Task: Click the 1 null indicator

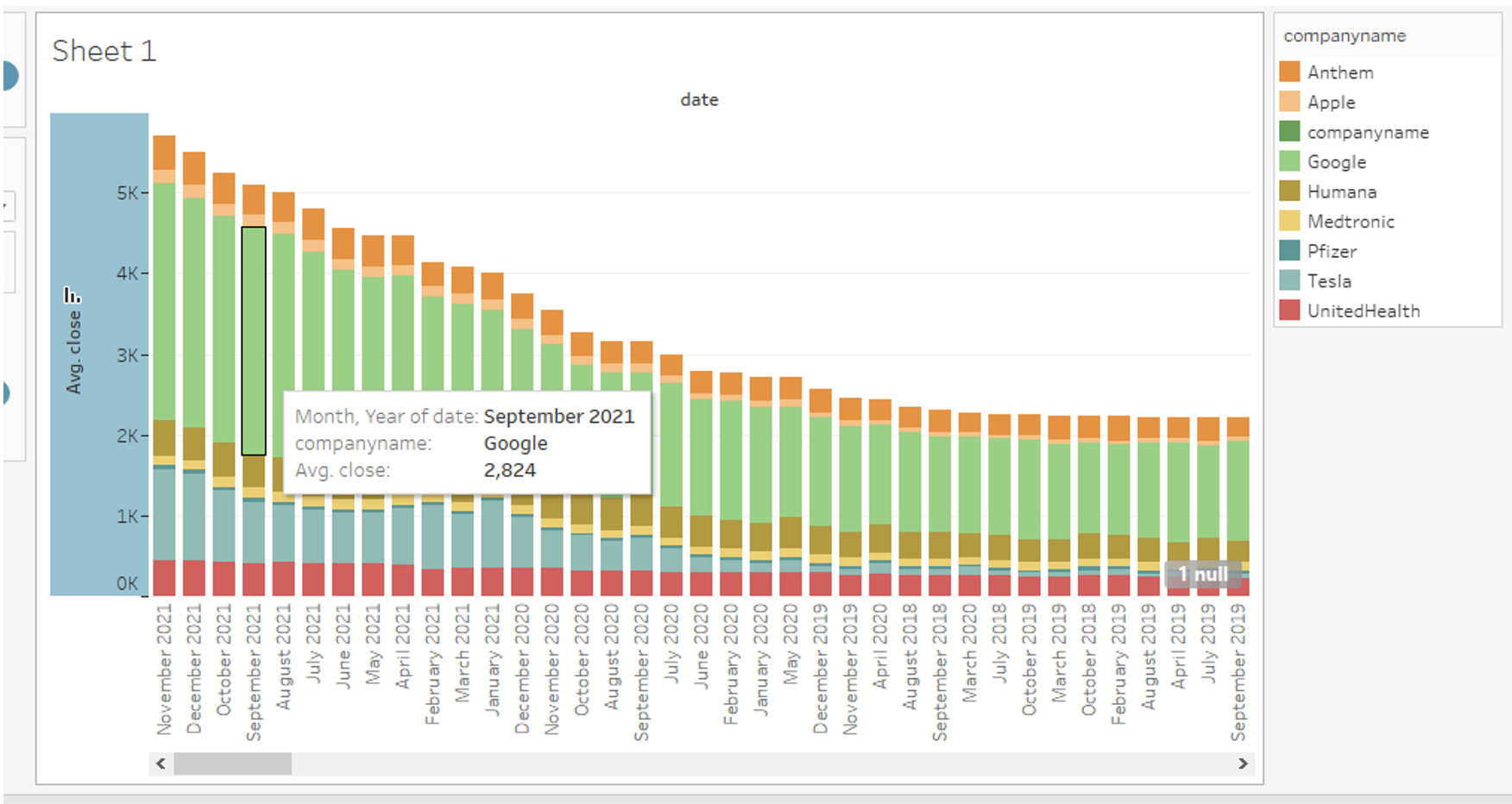Action: [x=1203, y=574]
